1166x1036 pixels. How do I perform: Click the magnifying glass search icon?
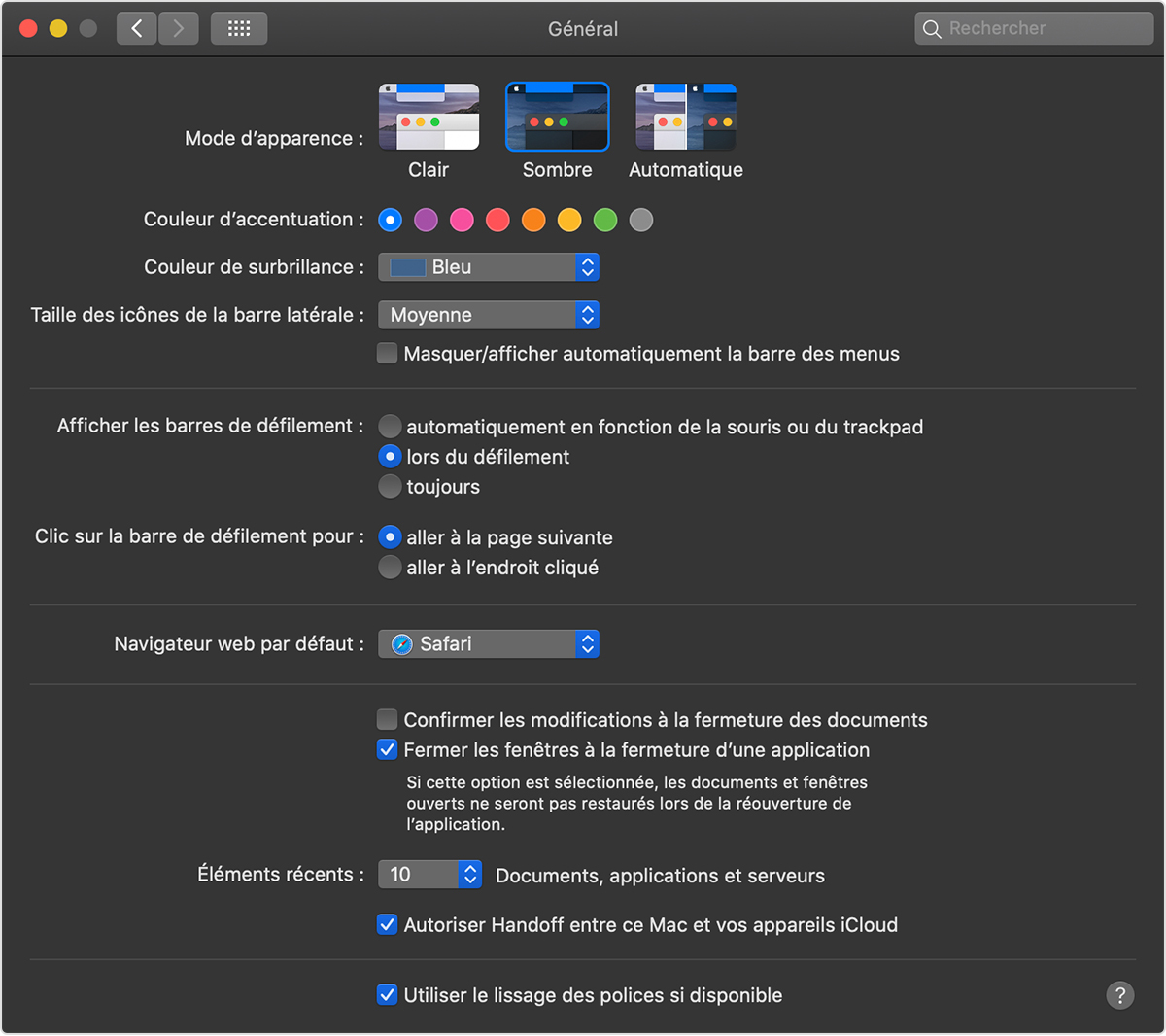(932, 29)
